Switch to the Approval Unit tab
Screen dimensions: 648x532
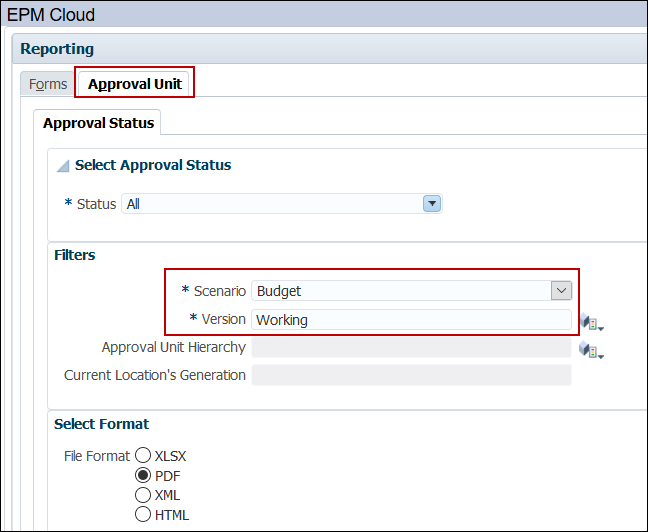pos(135,84)
